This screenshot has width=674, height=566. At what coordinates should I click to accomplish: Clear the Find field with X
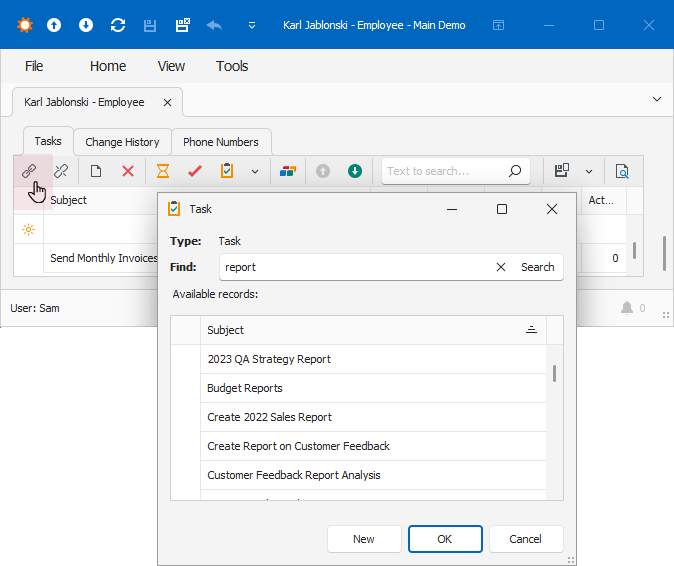coord(500,267)
